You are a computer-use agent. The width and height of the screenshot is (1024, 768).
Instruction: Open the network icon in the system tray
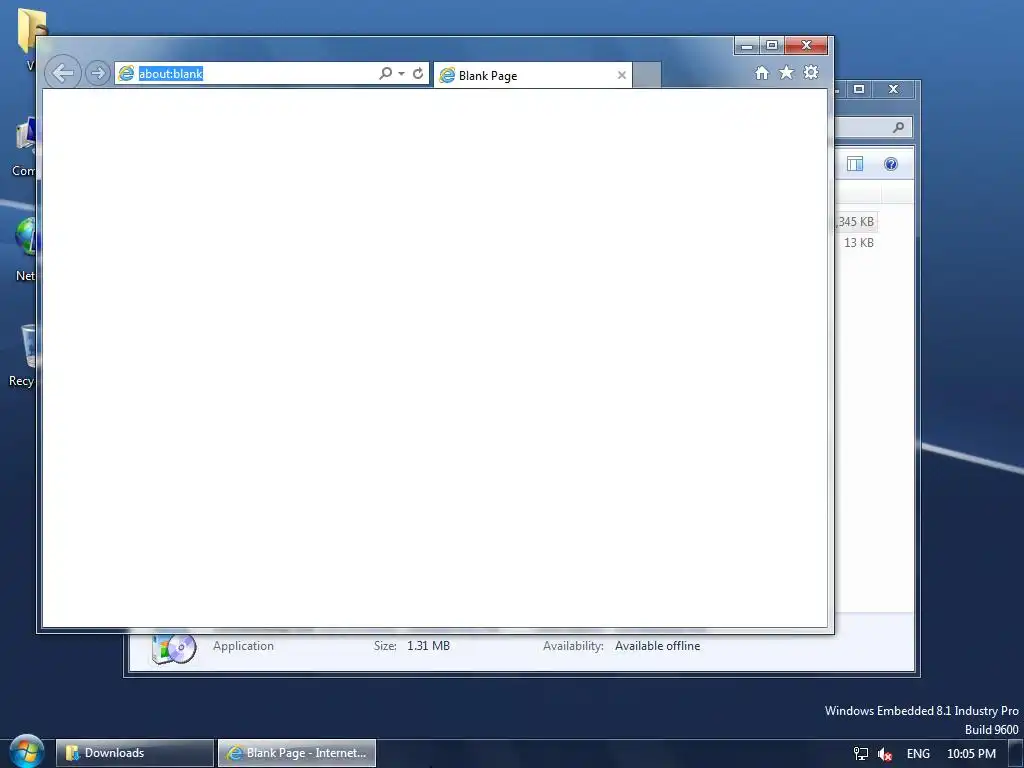point(861,754)
